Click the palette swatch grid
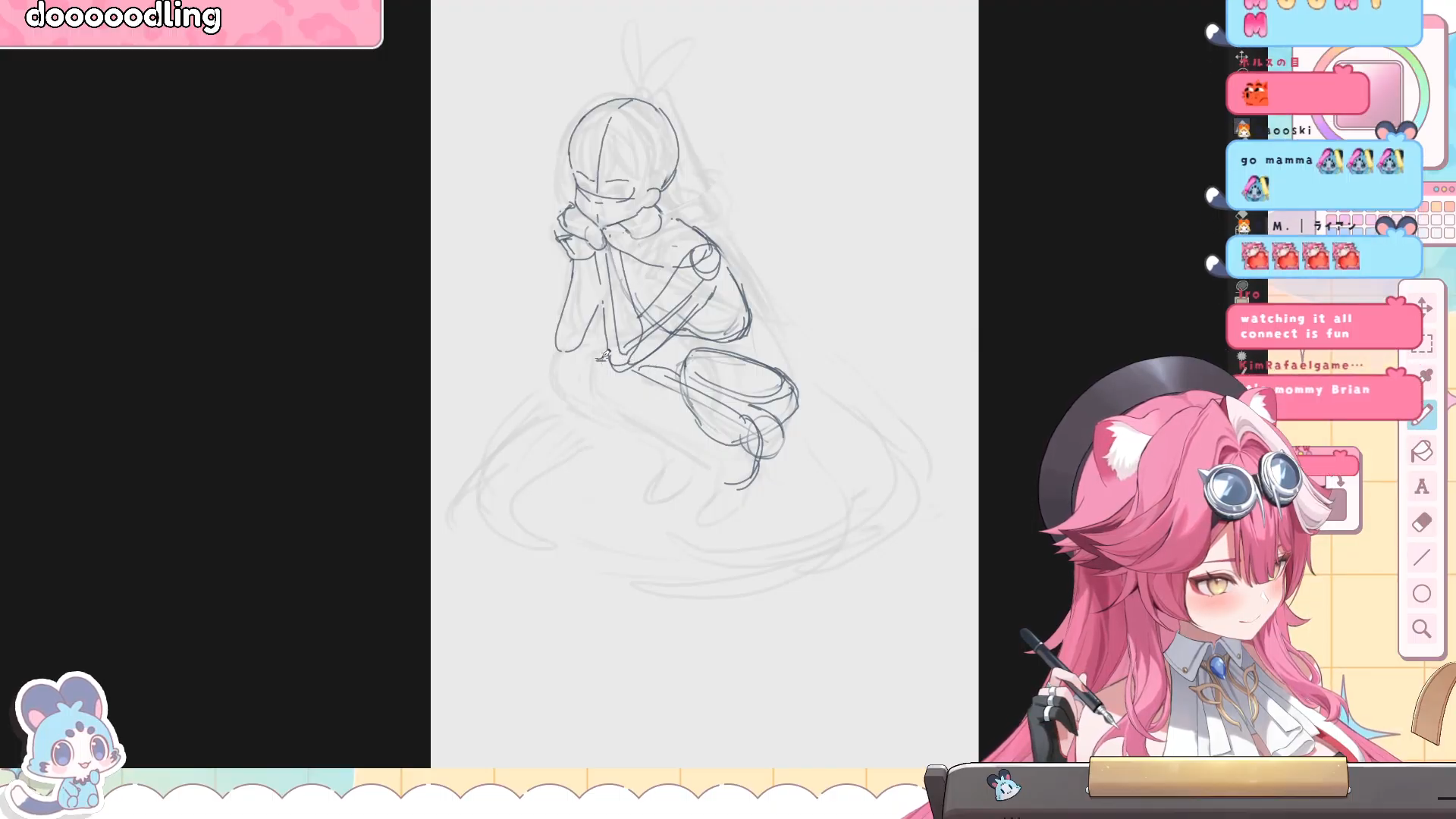This screenshot has height=819, width=1456. (1436, 220)
